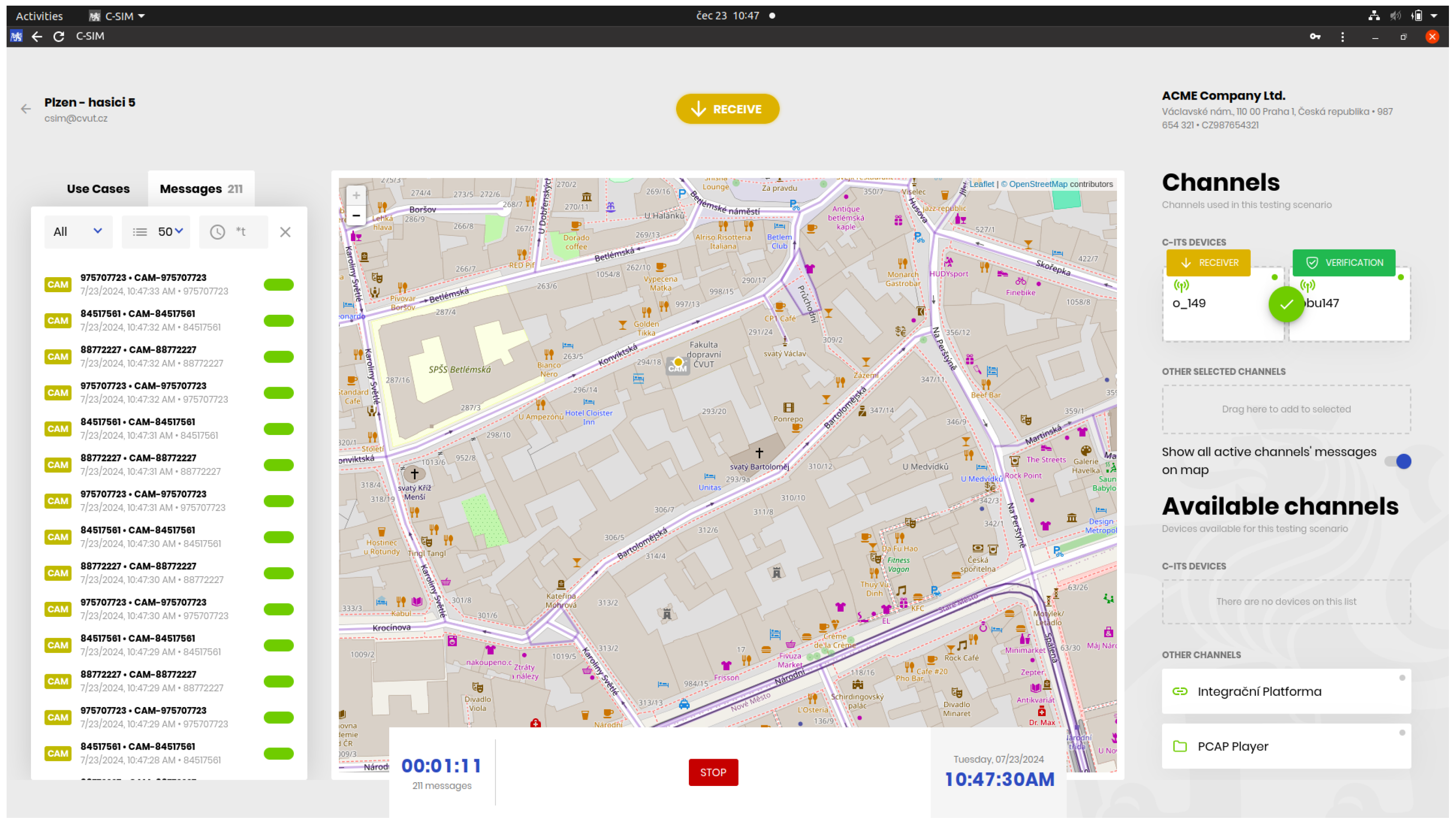
Task: Click the antenna icon of o_149 device
Action: point(1181,285)
